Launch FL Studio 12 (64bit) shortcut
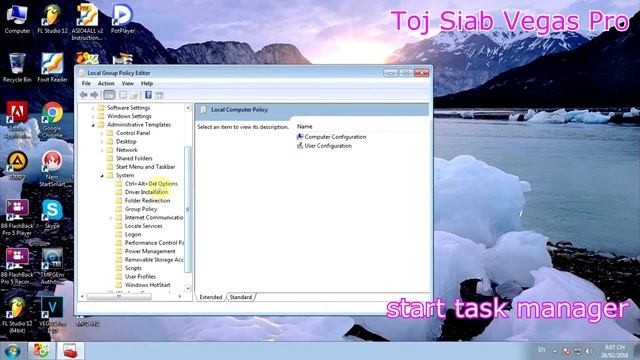The image size is (640, 360). [17, 315]
